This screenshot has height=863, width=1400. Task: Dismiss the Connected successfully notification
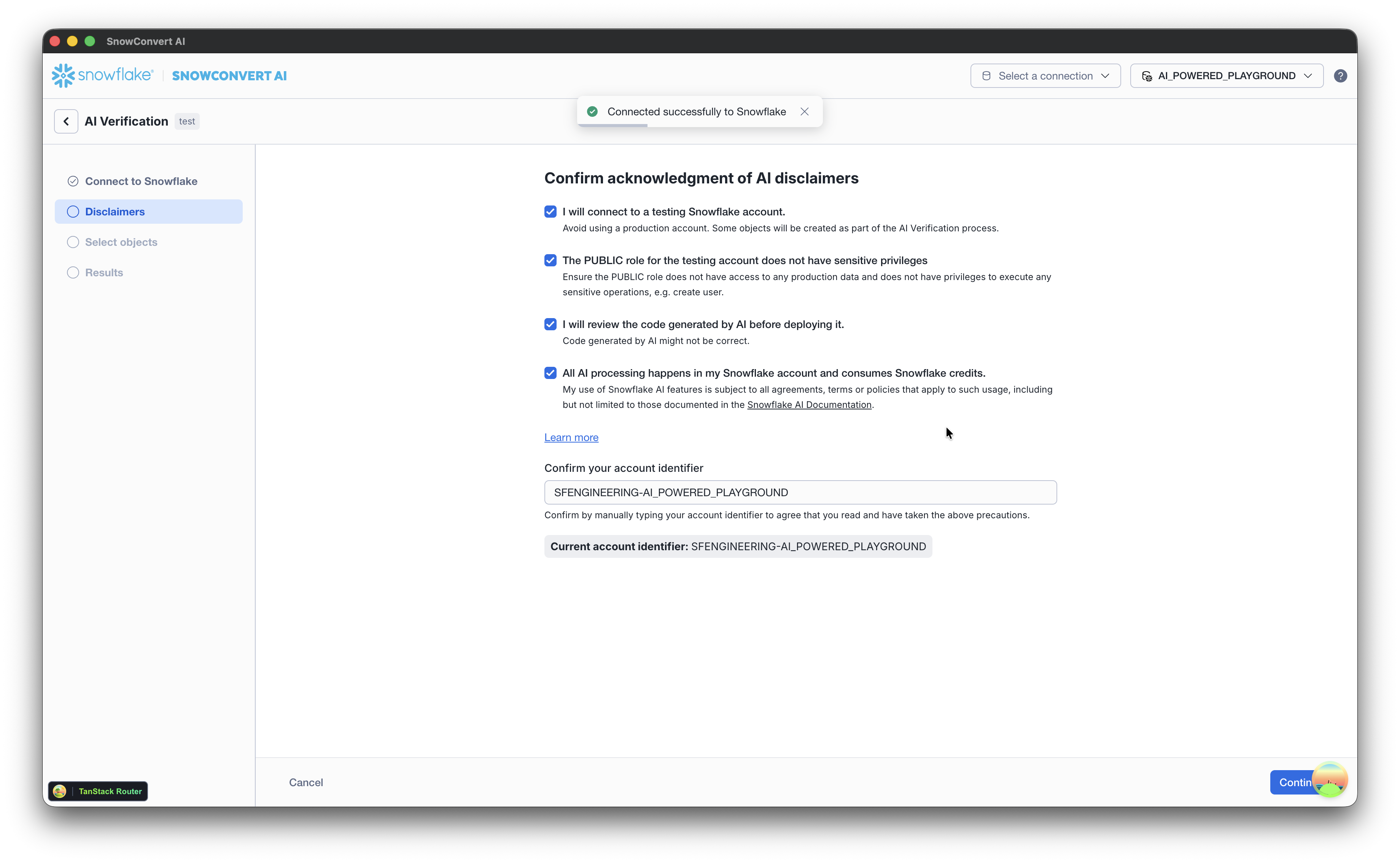click(x=804, y=112)
